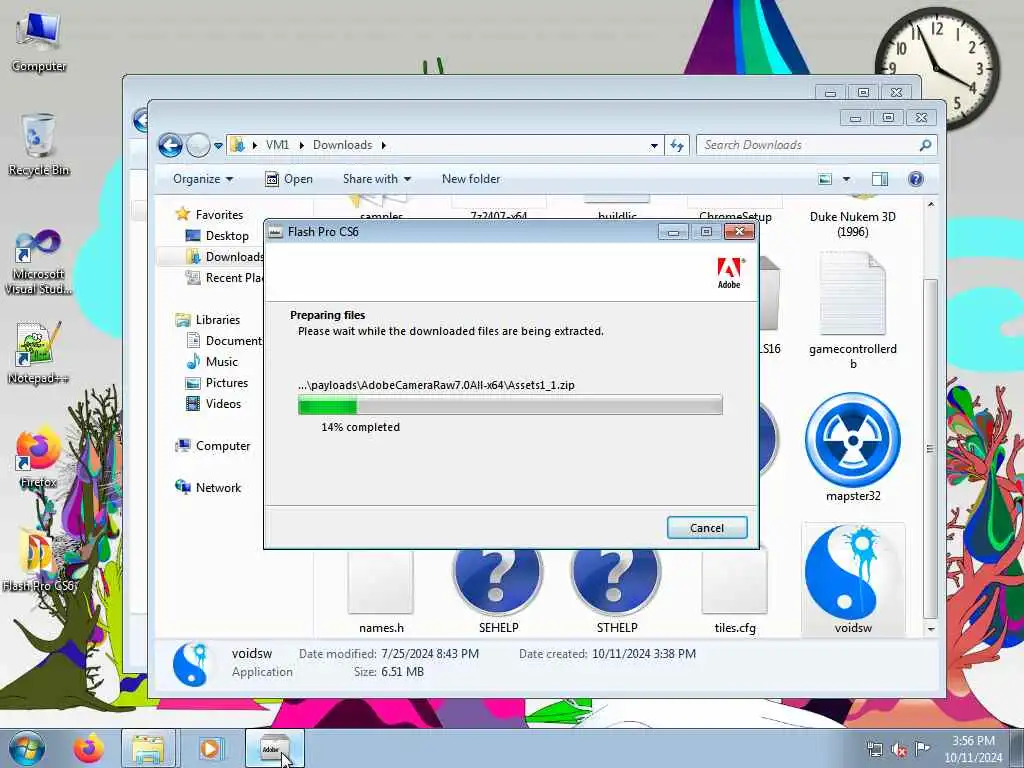Click the Search Downloads field
Screen dimensions: 1024x768
click(816, 145)
